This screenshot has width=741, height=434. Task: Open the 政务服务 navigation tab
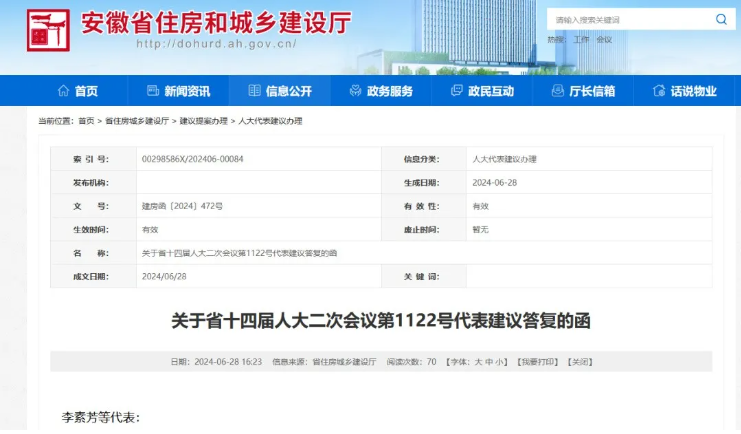[389, 91]
